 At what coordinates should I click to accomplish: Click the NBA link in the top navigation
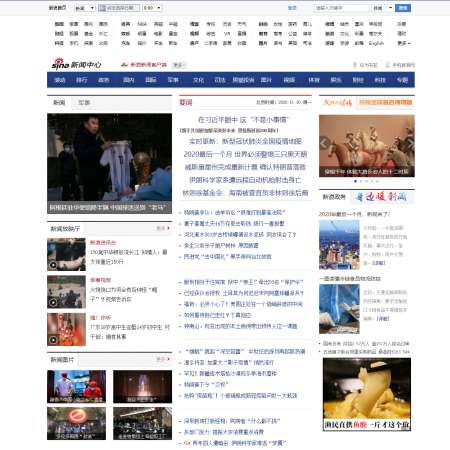[x=142, y=24]
